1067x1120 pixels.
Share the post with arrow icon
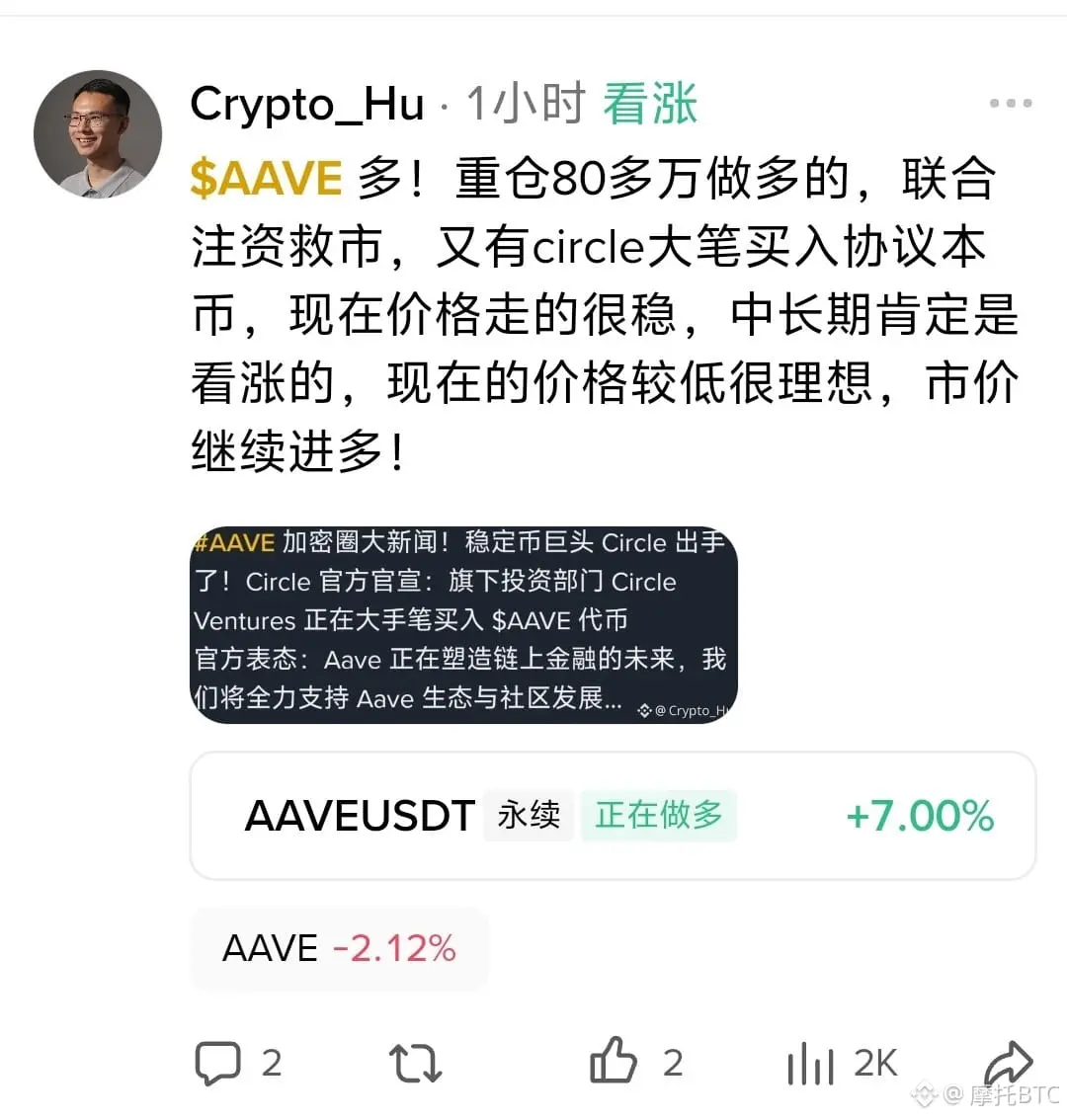(x=1009, y=1063)
